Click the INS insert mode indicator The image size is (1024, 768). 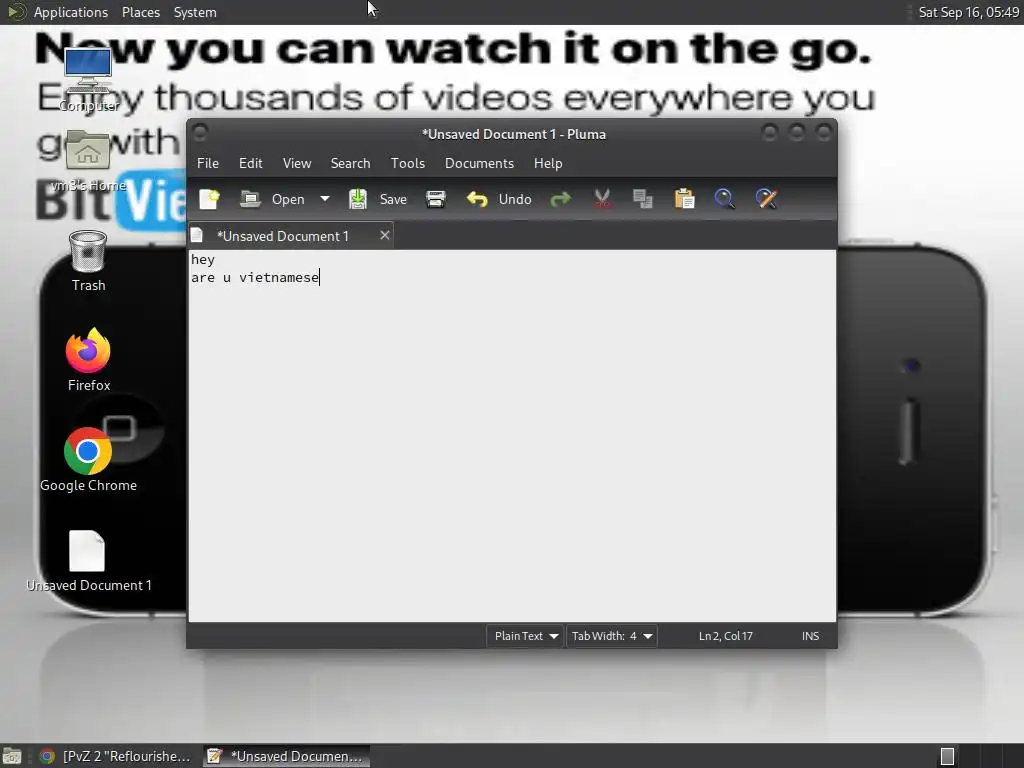(810, 636)
